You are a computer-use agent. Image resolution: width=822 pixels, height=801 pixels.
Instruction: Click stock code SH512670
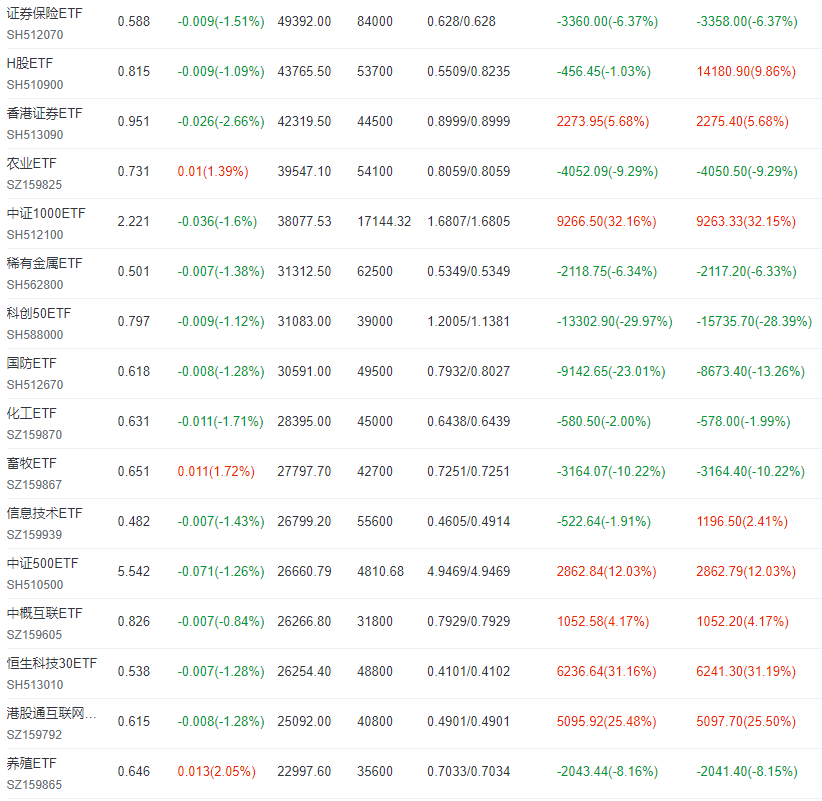pyautogui.click(x=35, y=385)
